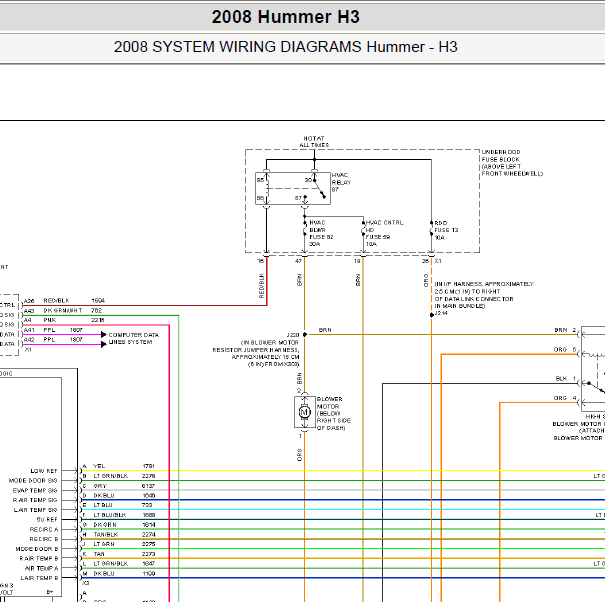Click the splice dot beside the horizontal BRN wire
605x602 pixels.
305,335
